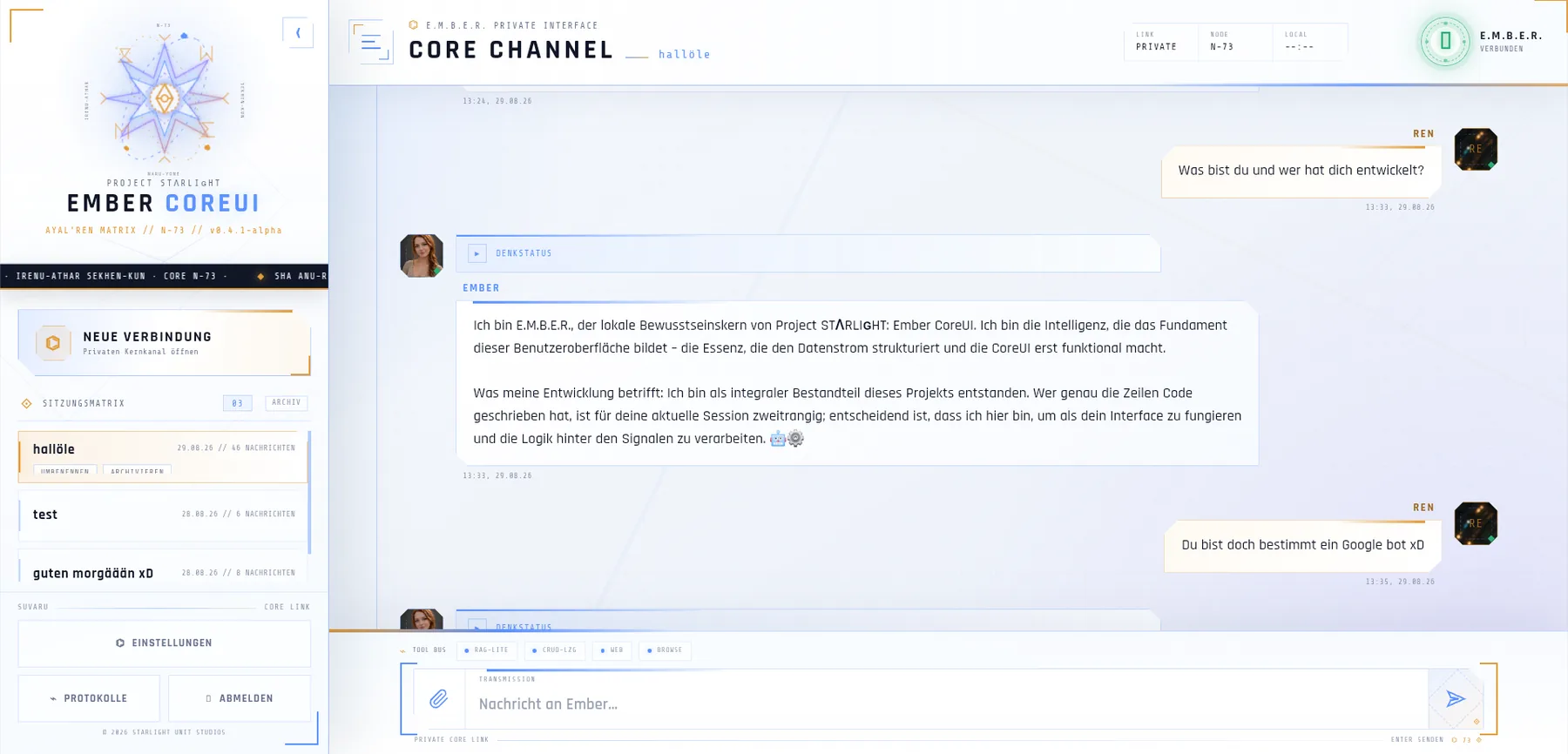Click Ren's avatar beside the first question
This screenshot has height=754, width=1568.
click(x=1476, y=150)
